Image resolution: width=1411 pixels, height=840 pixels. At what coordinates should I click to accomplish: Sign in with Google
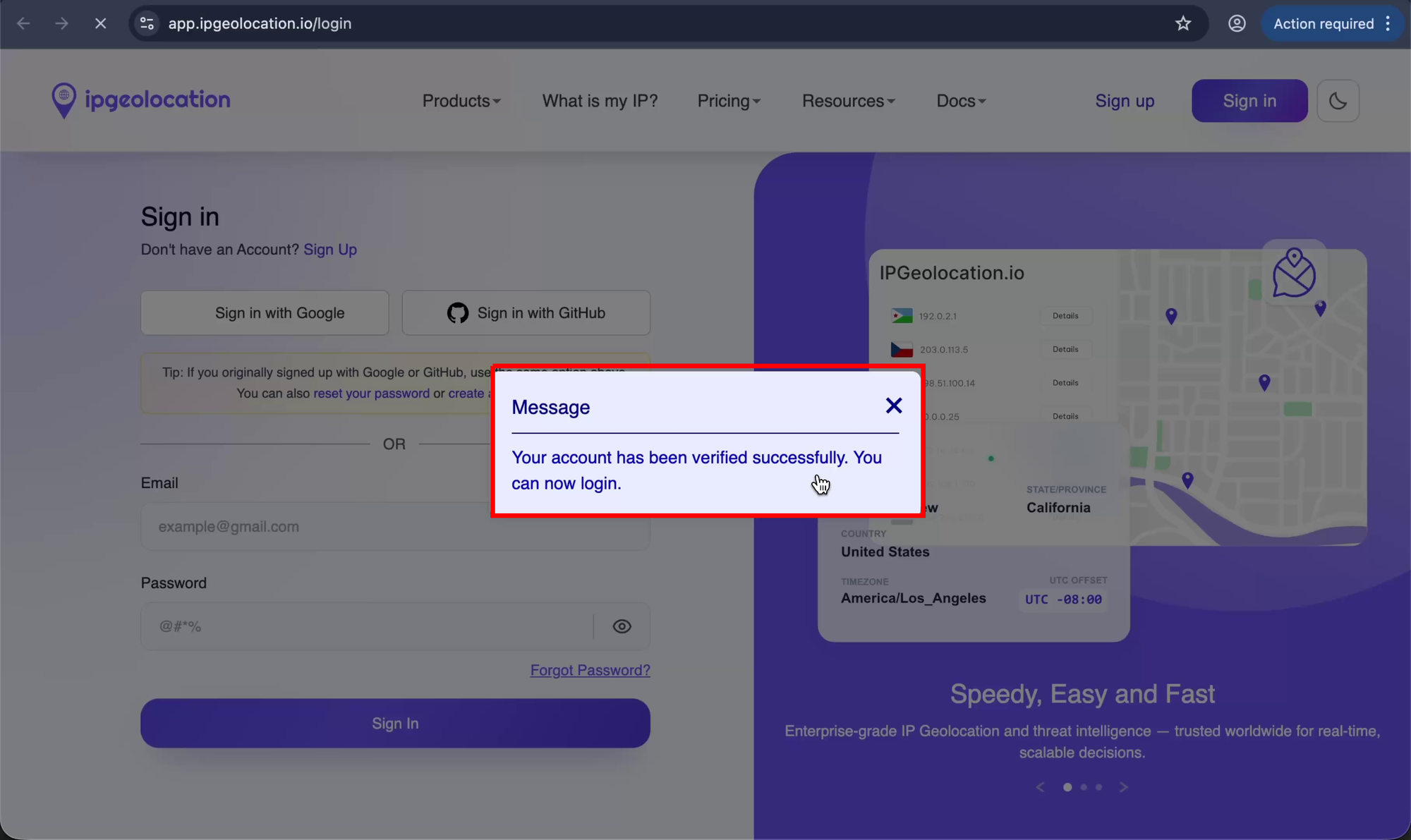[x=265, y=313]
